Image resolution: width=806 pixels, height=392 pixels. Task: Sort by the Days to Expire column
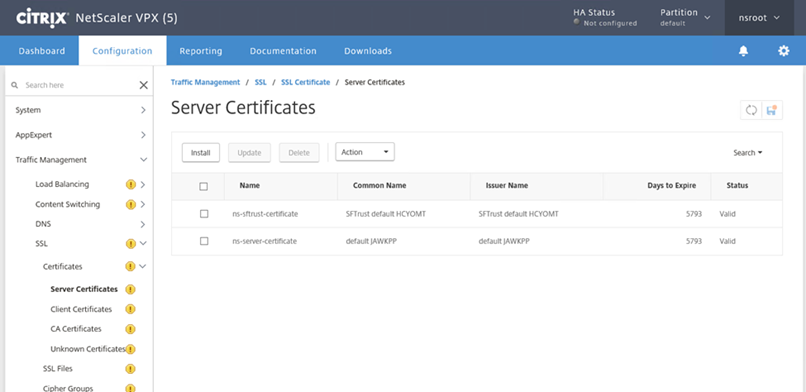671,185
